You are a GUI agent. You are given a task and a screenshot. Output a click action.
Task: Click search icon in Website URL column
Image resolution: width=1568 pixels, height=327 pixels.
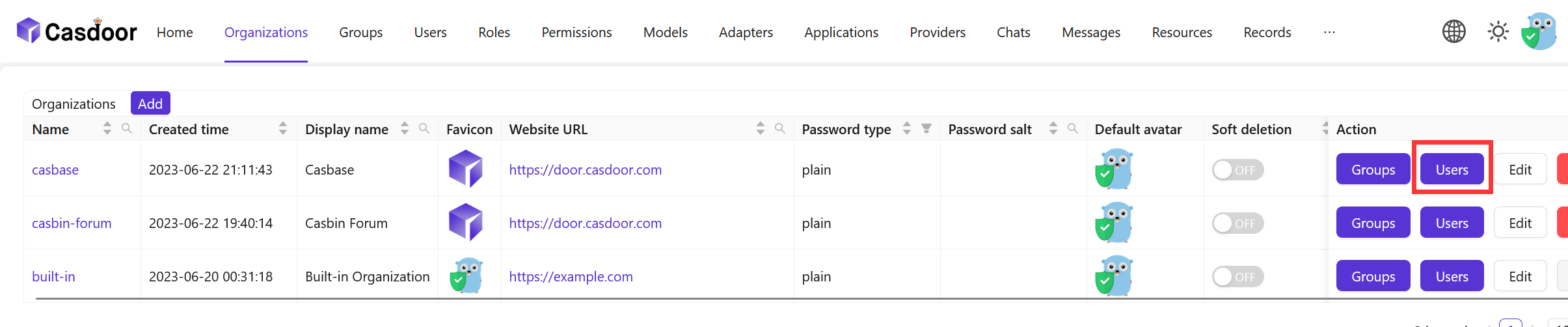pyautogui.click(x=780, y=128)
